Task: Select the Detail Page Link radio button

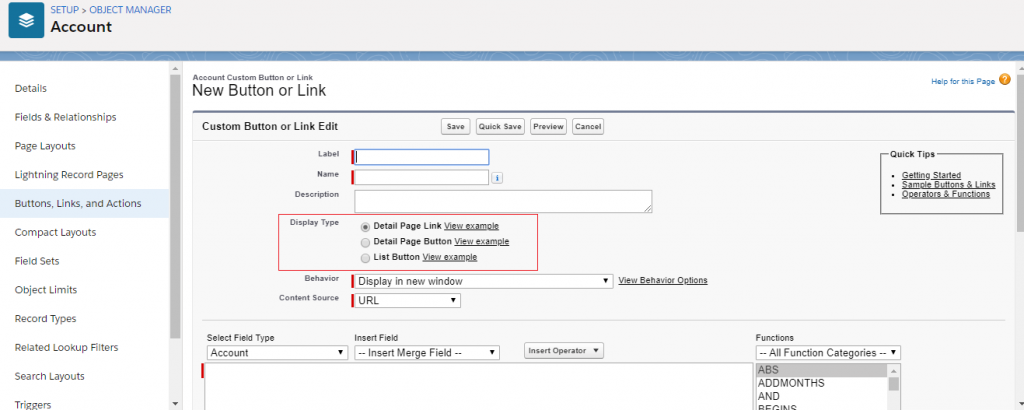Action: (x=365, y=227)
